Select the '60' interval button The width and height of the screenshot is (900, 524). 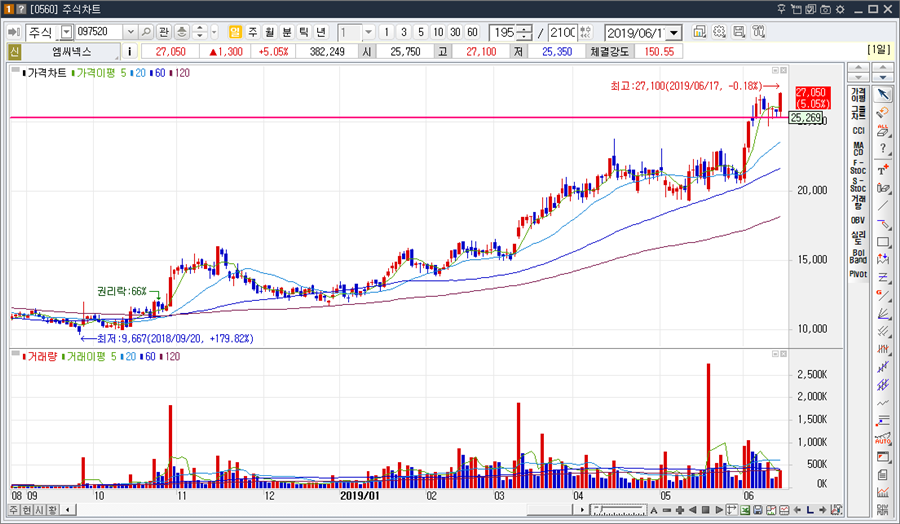473,32
